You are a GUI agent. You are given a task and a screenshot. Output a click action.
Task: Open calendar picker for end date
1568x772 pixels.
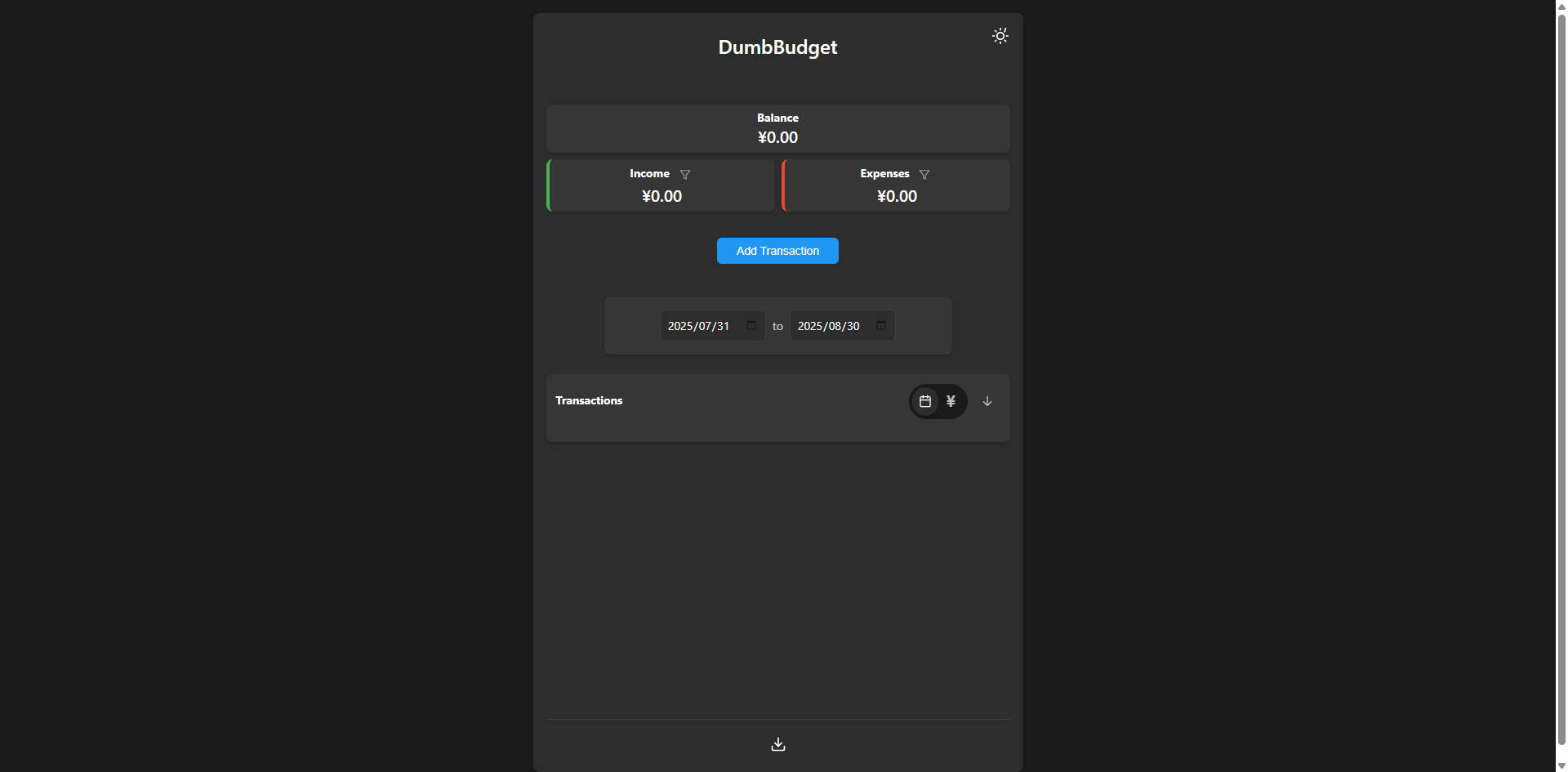(x=881, y=325)
